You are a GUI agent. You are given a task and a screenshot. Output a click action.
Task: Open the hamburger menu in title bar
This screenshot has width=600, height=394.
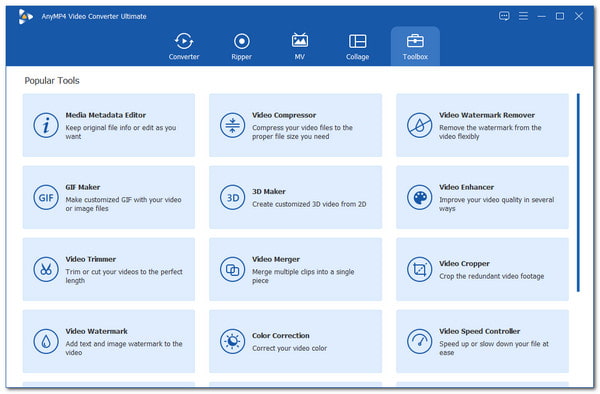pyautogui.click(x=523, y=16)
